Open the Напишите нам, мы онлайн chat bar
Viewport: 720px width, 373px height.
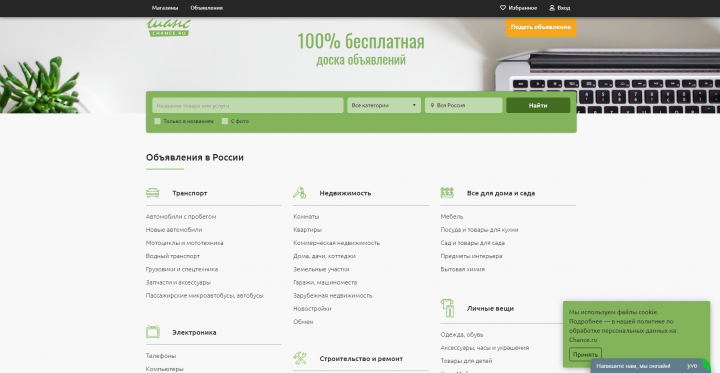633,366
